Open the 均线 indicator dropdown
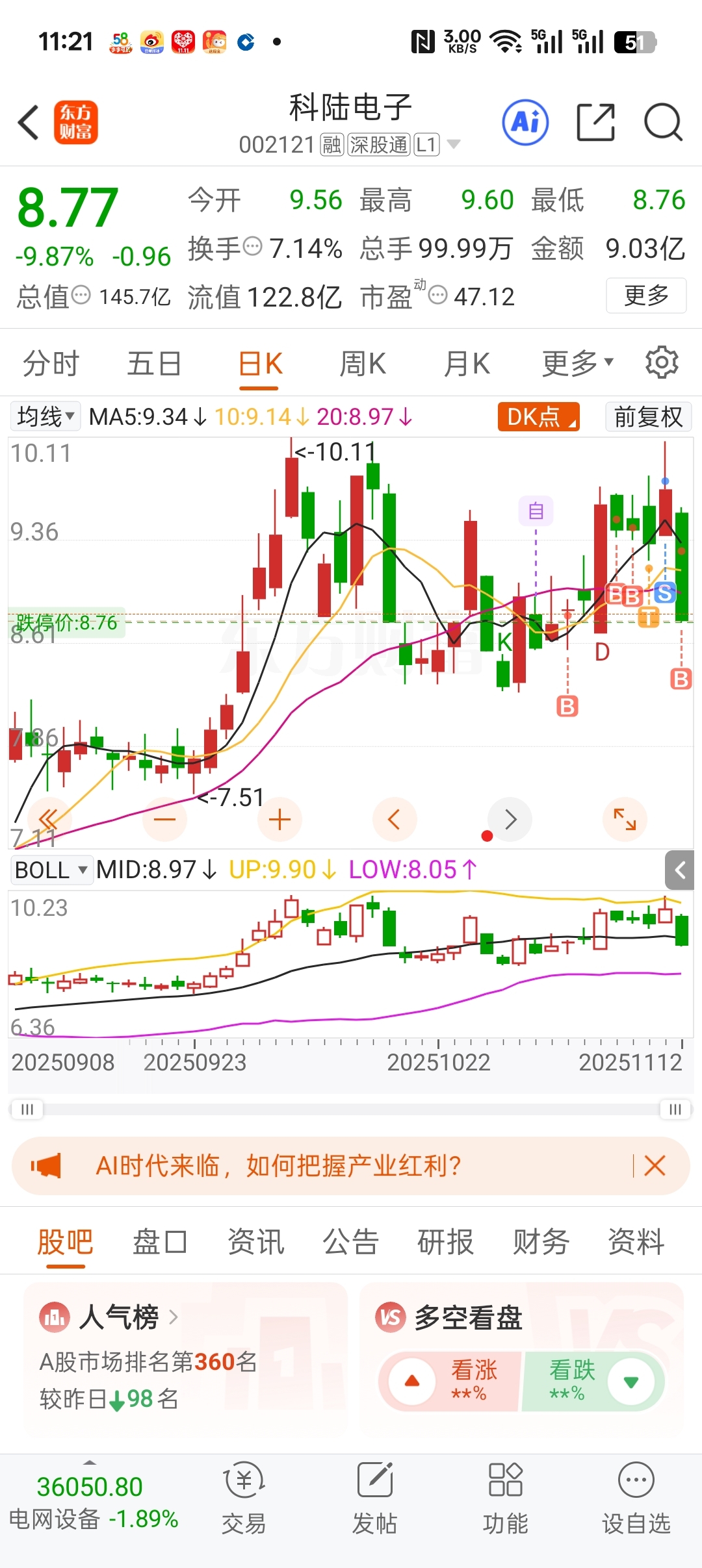Image resolution: width=702 pixels, height=1568 pixels. coord(45,416)
